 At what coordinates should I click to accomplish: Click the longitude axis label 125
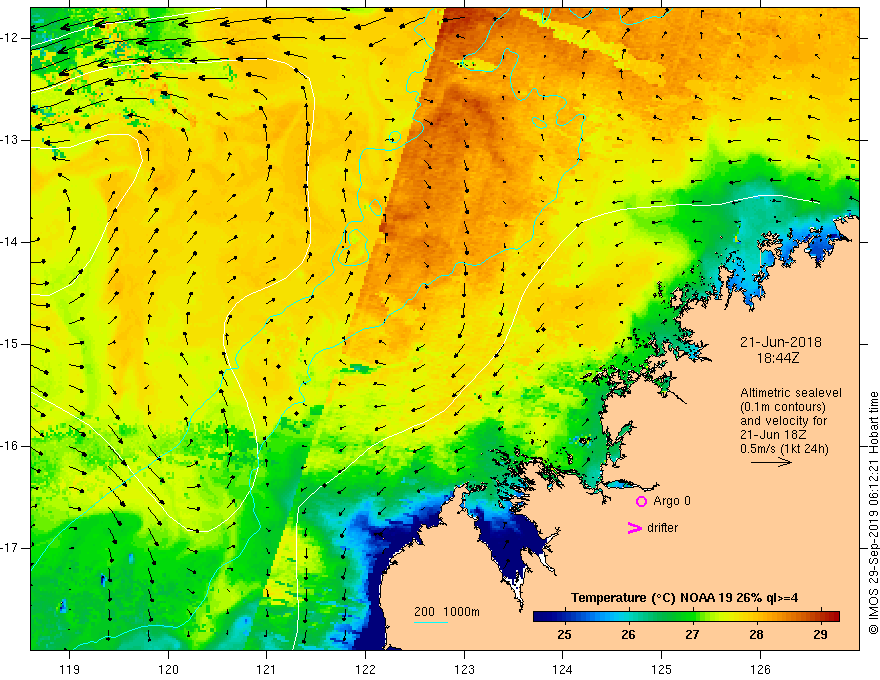(x=662, y=669)
